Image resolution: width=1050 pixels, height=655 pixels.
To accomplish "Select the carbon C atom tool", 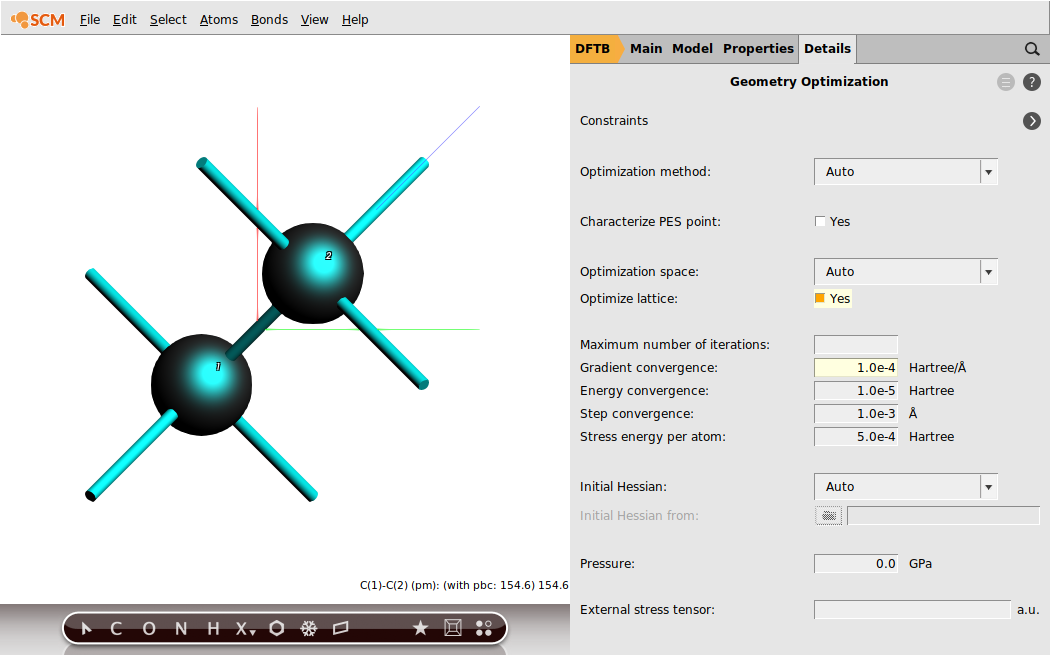I will (x=116, y=628).
